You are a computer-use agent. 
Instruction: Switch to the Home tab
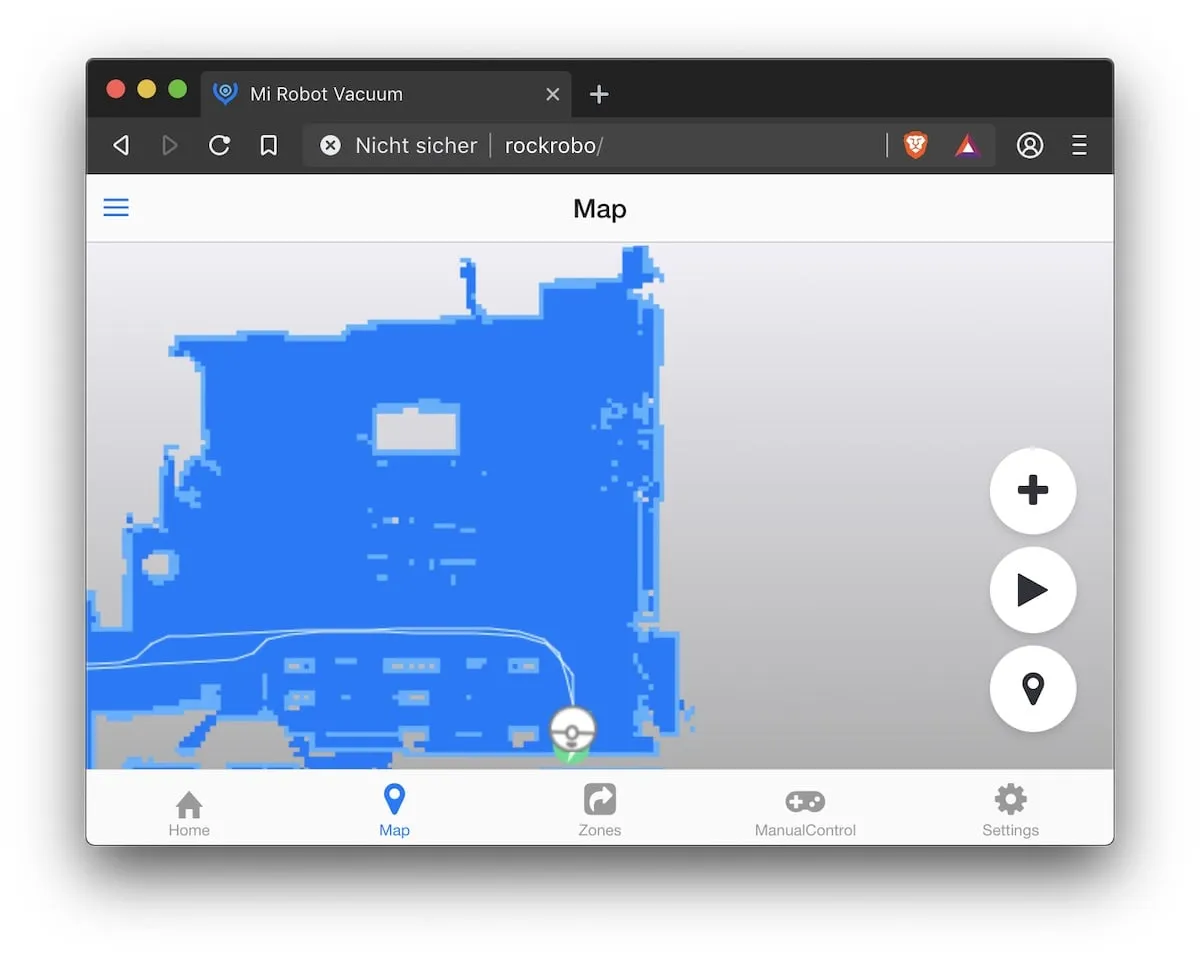189,813
